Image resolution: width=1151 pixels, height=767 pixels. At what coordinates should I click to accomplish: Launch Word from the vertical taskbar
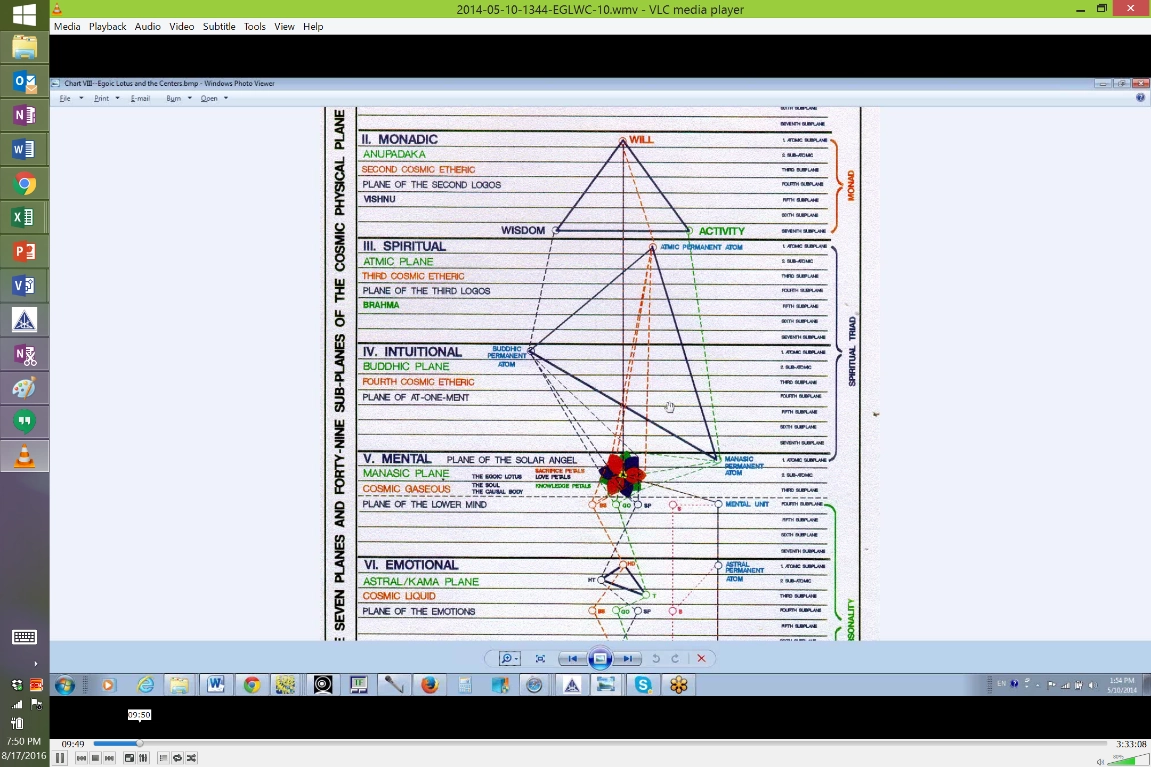(24, 150)
